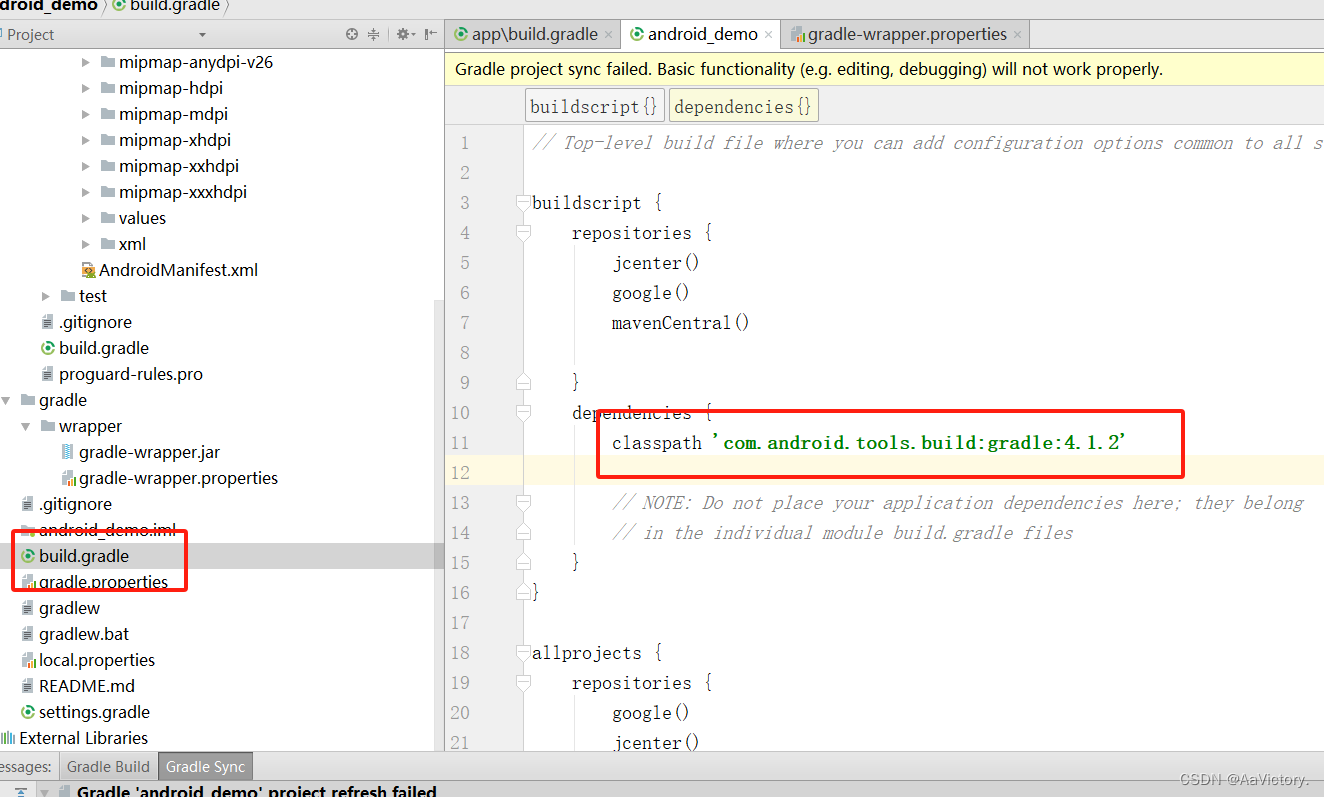
Task: Click the Gradle icon on app\build.gradle tab
Action: click(461, 34)
